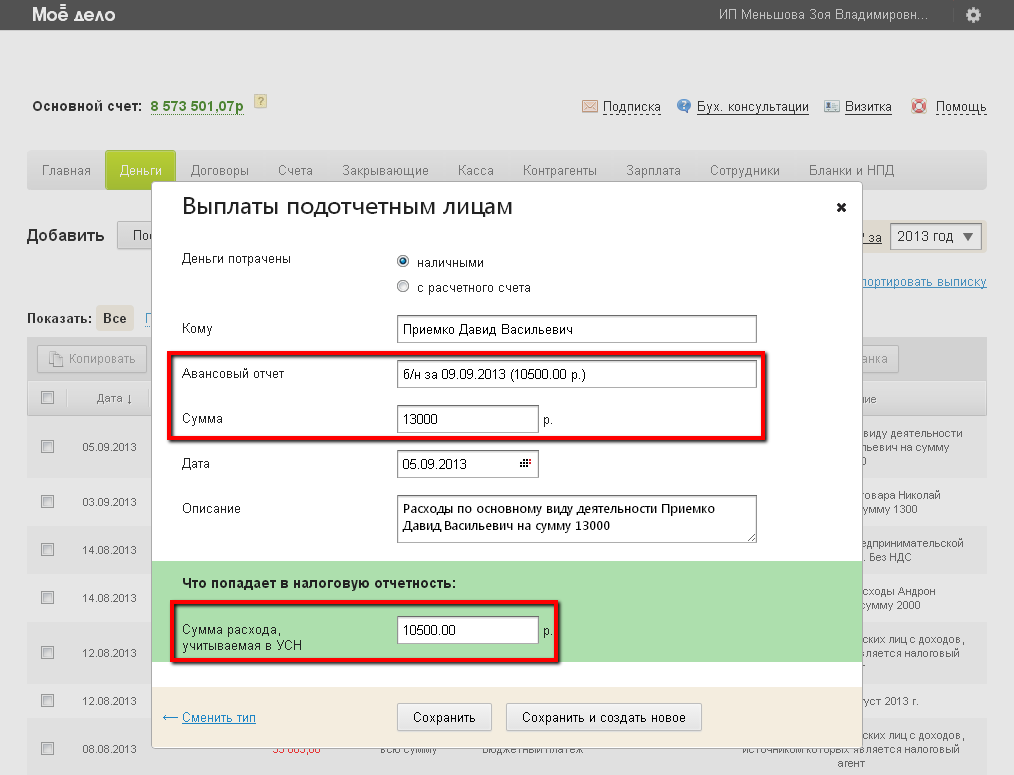Check the row dated 08.08.2013
The height and width of the screenshot is (775, 1014).
(47, 748)
